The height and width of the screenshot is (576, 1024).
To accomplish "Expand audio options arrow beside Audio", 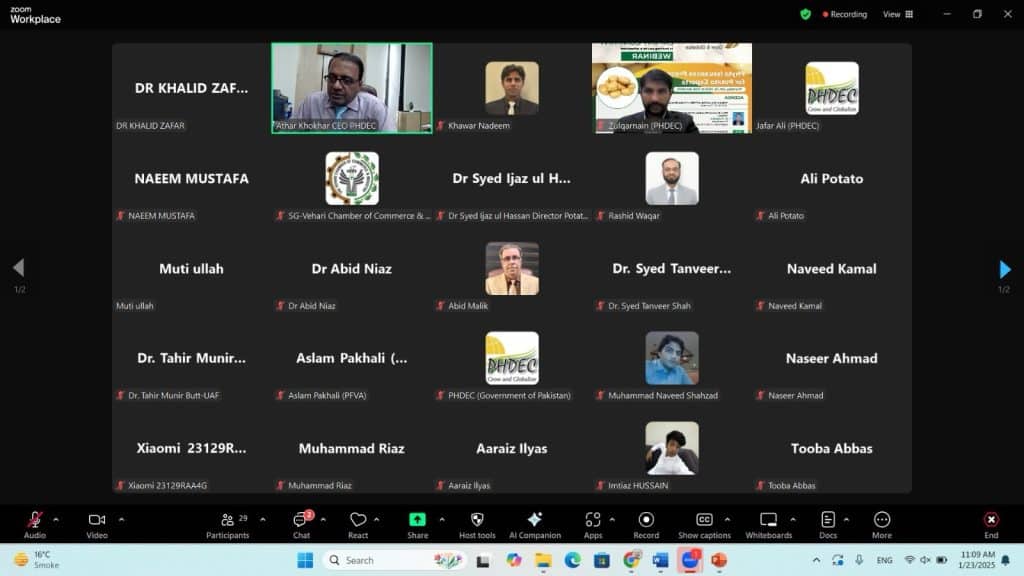I will (56, 519).
